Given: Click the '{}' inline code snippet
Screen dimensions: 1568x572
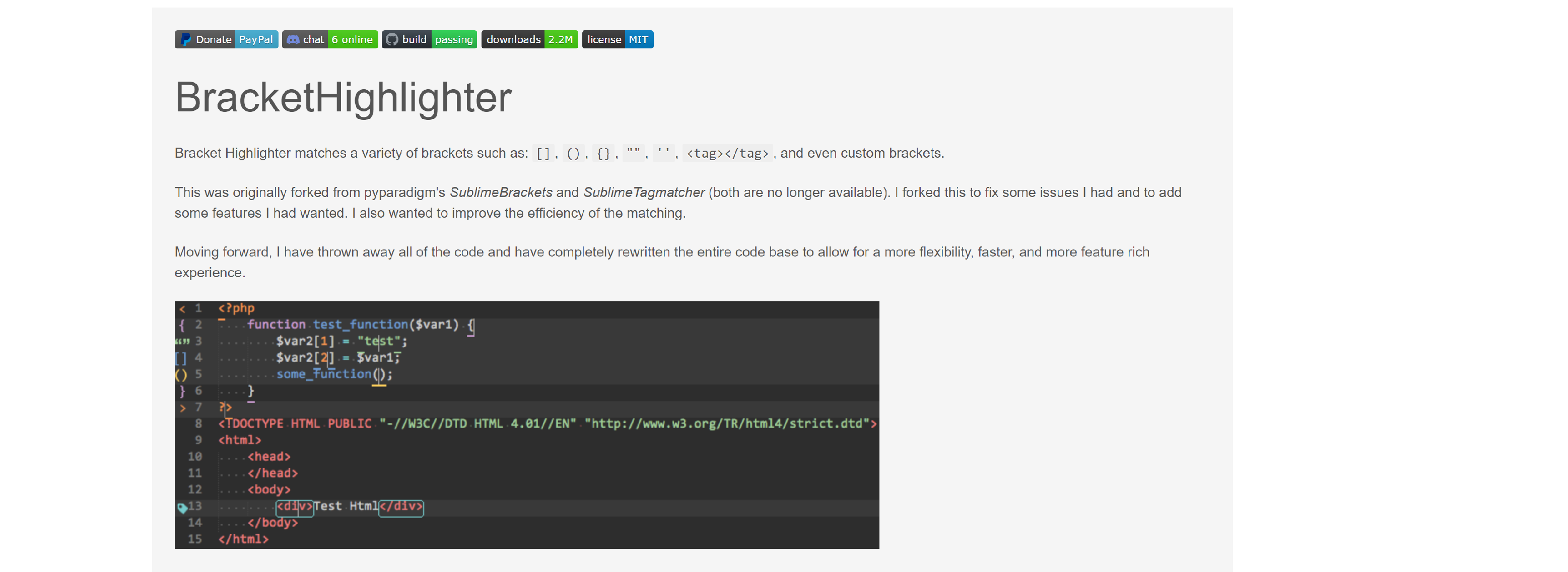Looking at the screenshot, I should point(603,154).
